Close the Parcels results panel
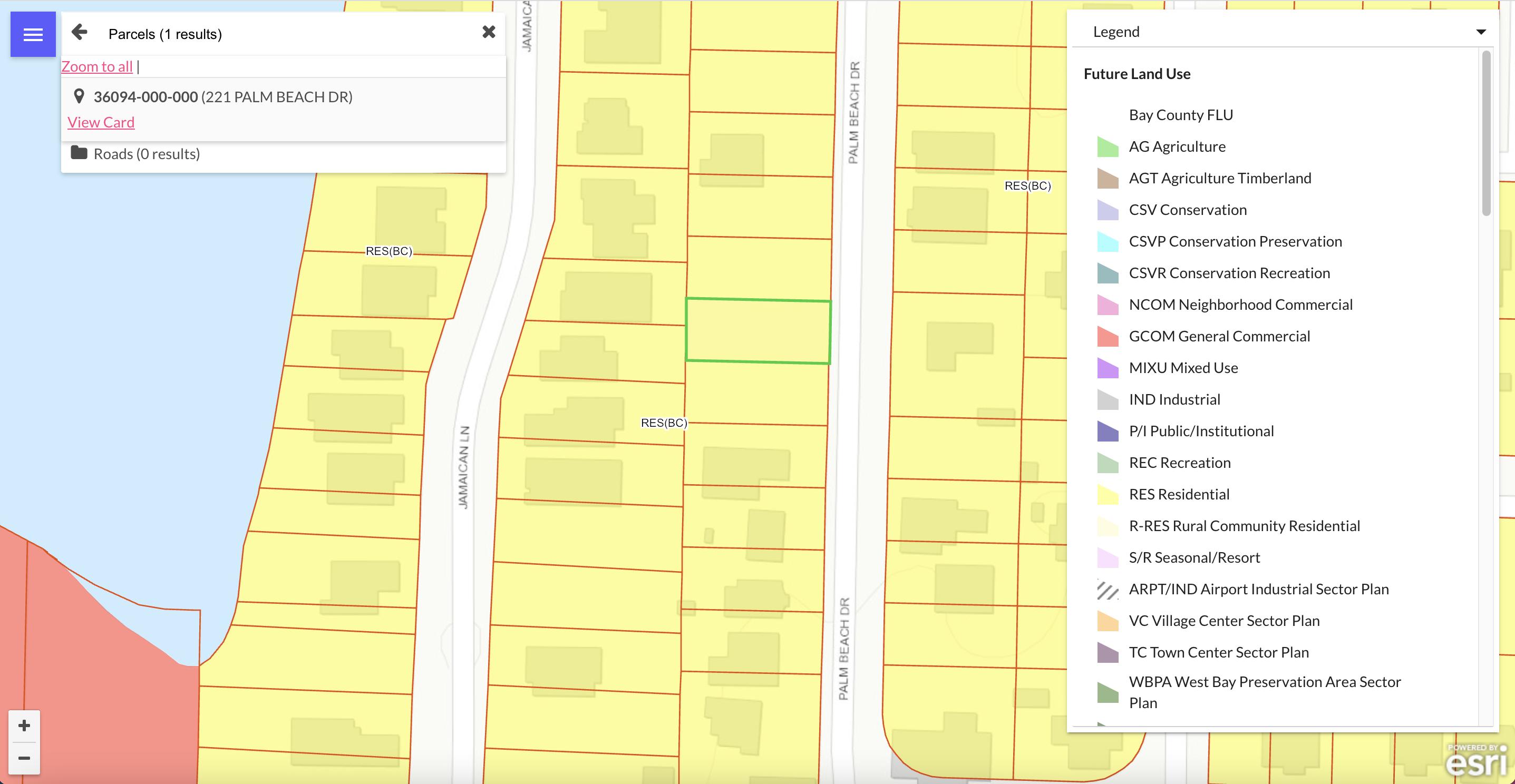Image resolution: width=1515 pixels, height=784 pixels. (x=488, y=32)
